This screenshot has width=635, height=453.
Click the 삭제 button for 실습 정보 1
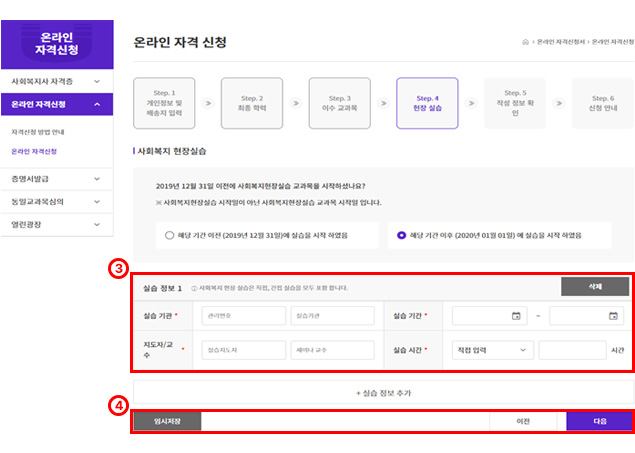click(x=595, y=287)
